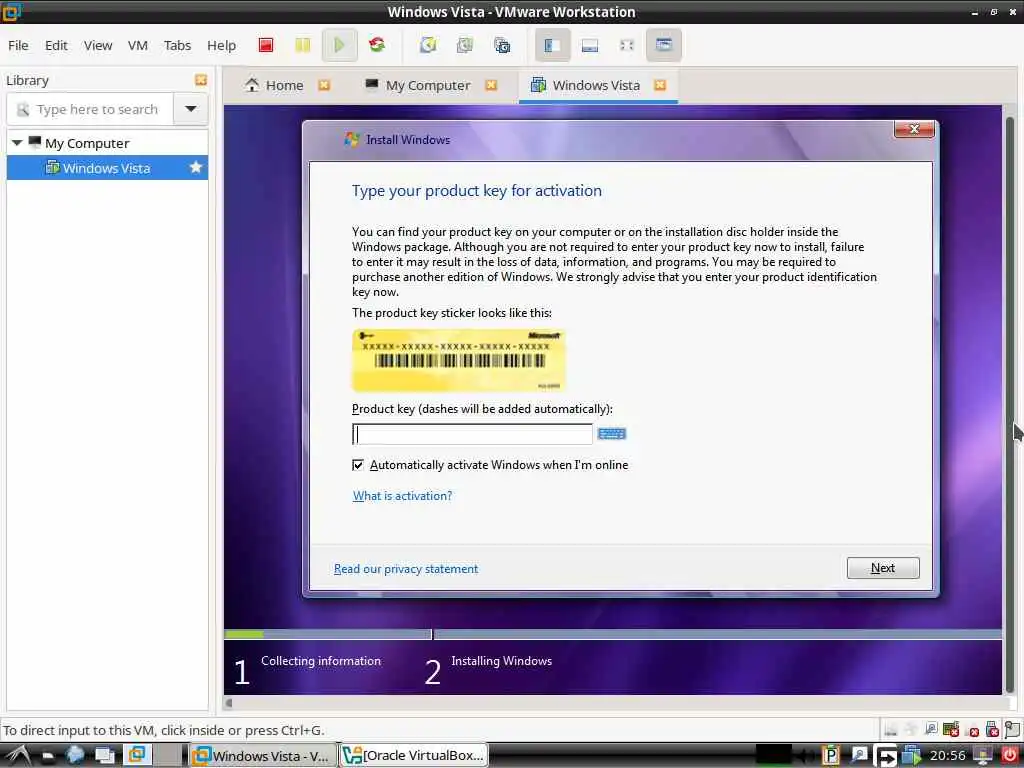Click the Next button in Install Windows
1024x768 pixels.
[883, 568]
